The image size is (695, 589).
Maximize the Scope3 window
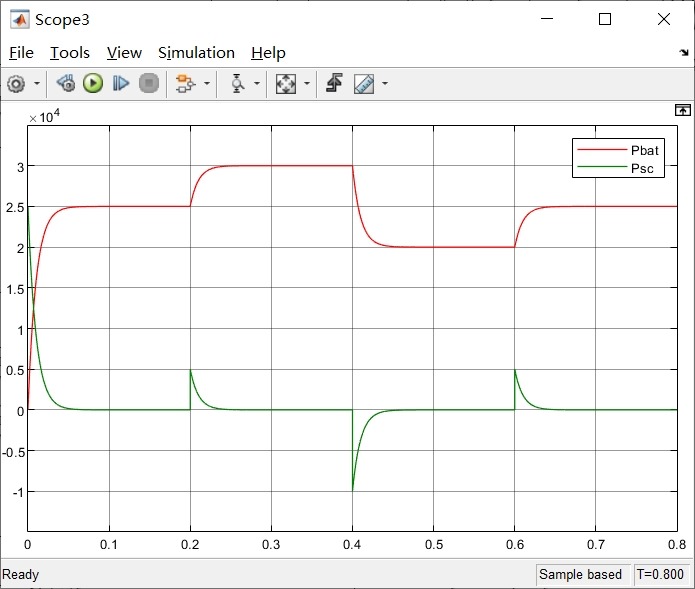[x=605, y=19]
